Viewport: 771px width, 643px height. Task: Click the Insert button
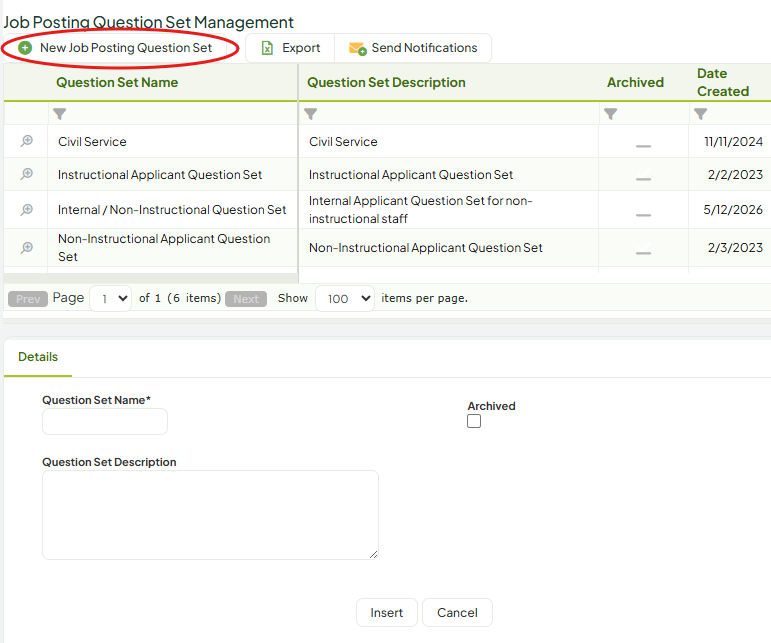pyautogui.click(x=386, y=613)
